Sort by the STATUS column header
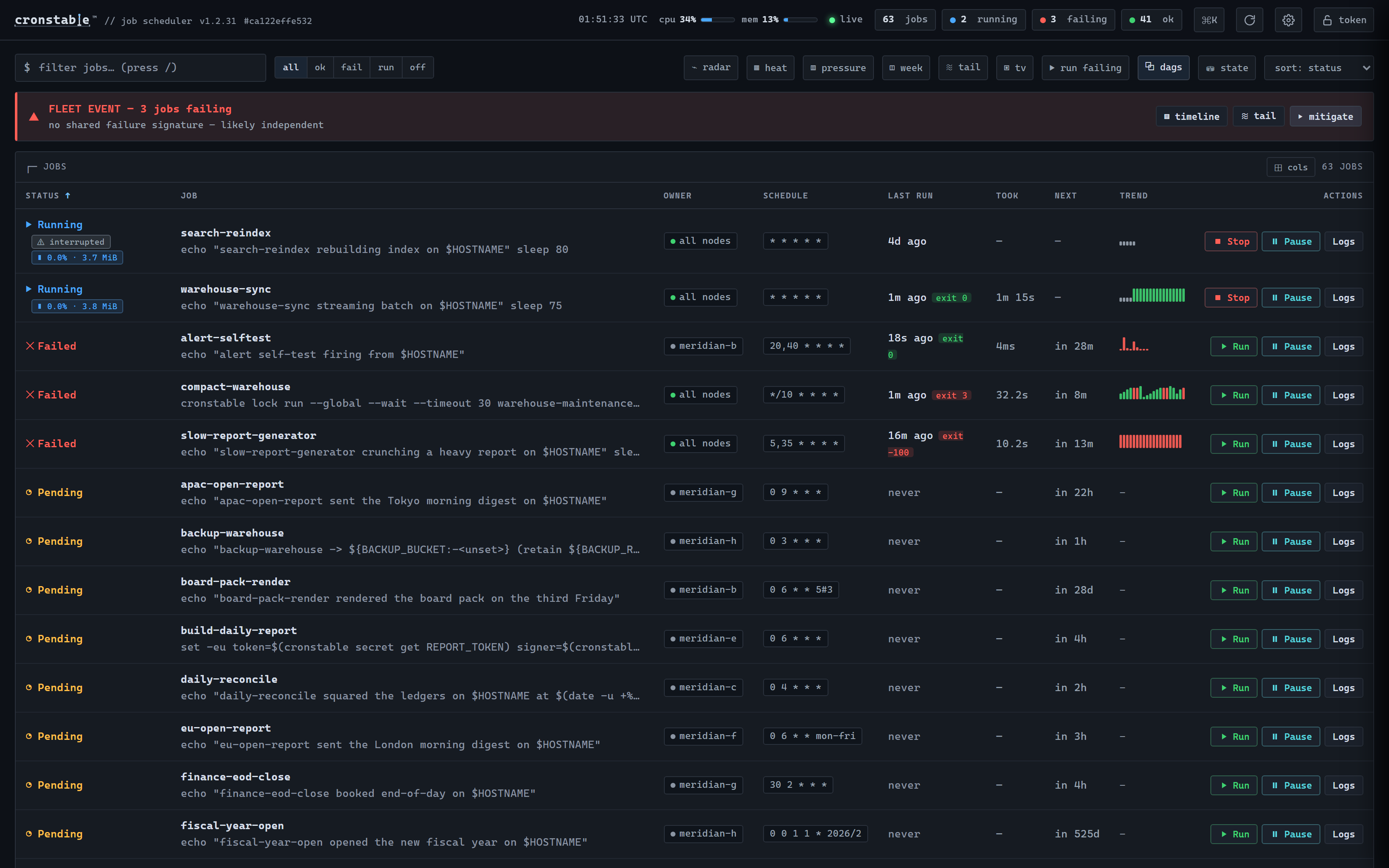 (48, 196)
